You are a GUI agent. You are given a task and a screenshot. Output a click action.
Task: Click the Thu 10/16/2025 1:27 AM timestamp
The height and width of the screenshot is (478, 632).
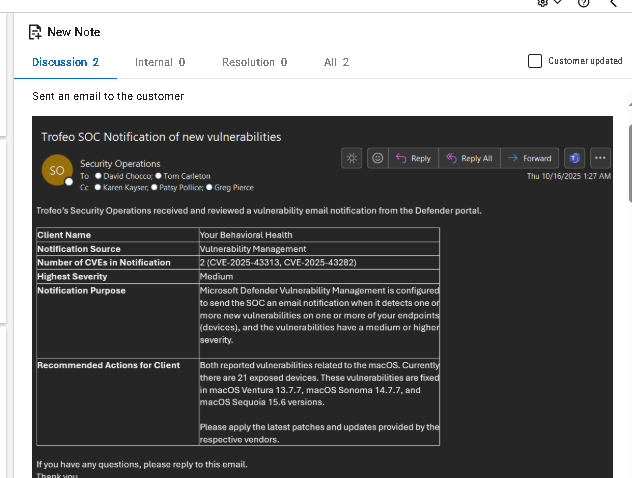pyautogui.click(x=569, y=176)
